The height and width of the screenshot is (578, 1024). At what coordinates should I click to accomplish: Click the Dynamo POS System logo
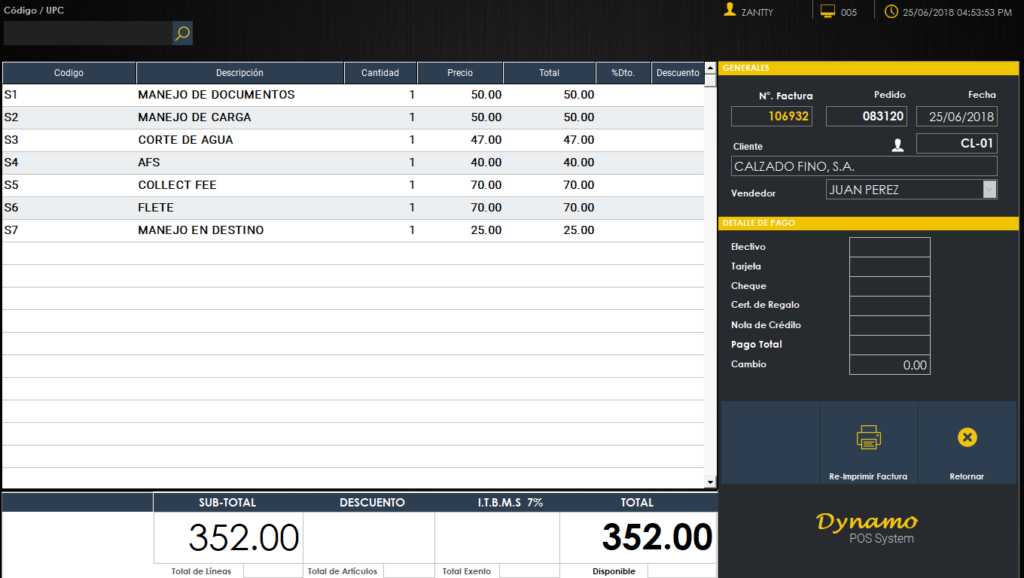point(867,528)
